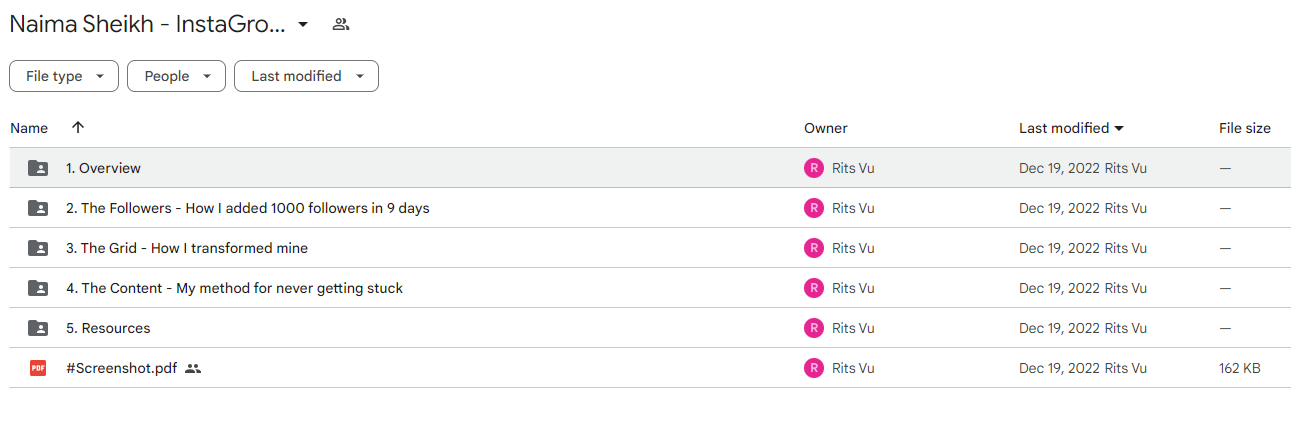Expand the Last modified filter

tap(306, 76)
